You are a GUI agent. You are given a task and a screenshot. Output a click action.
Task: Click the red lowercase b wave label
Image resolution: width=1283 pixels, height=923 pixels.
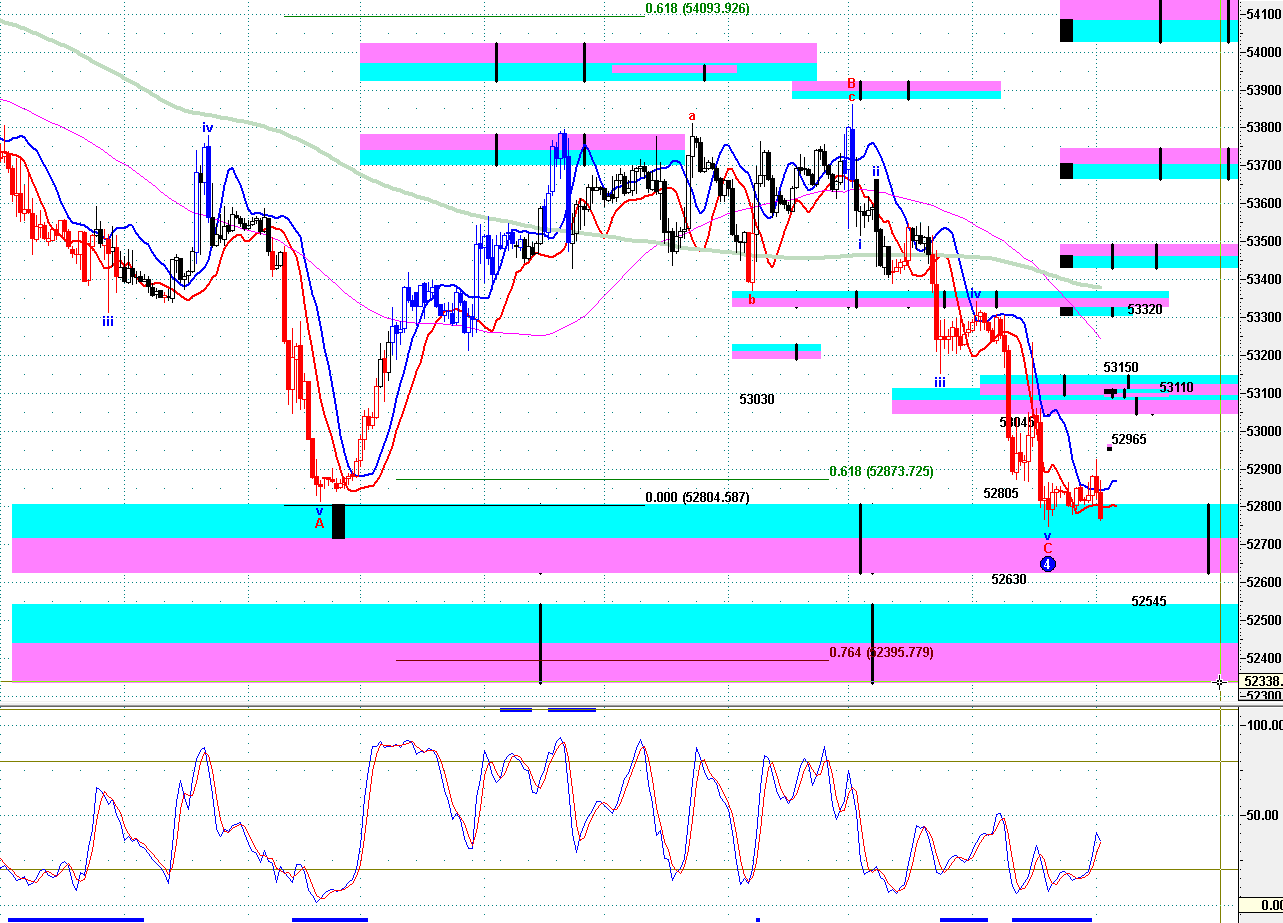pyautogui.click(x=752, y=298)
